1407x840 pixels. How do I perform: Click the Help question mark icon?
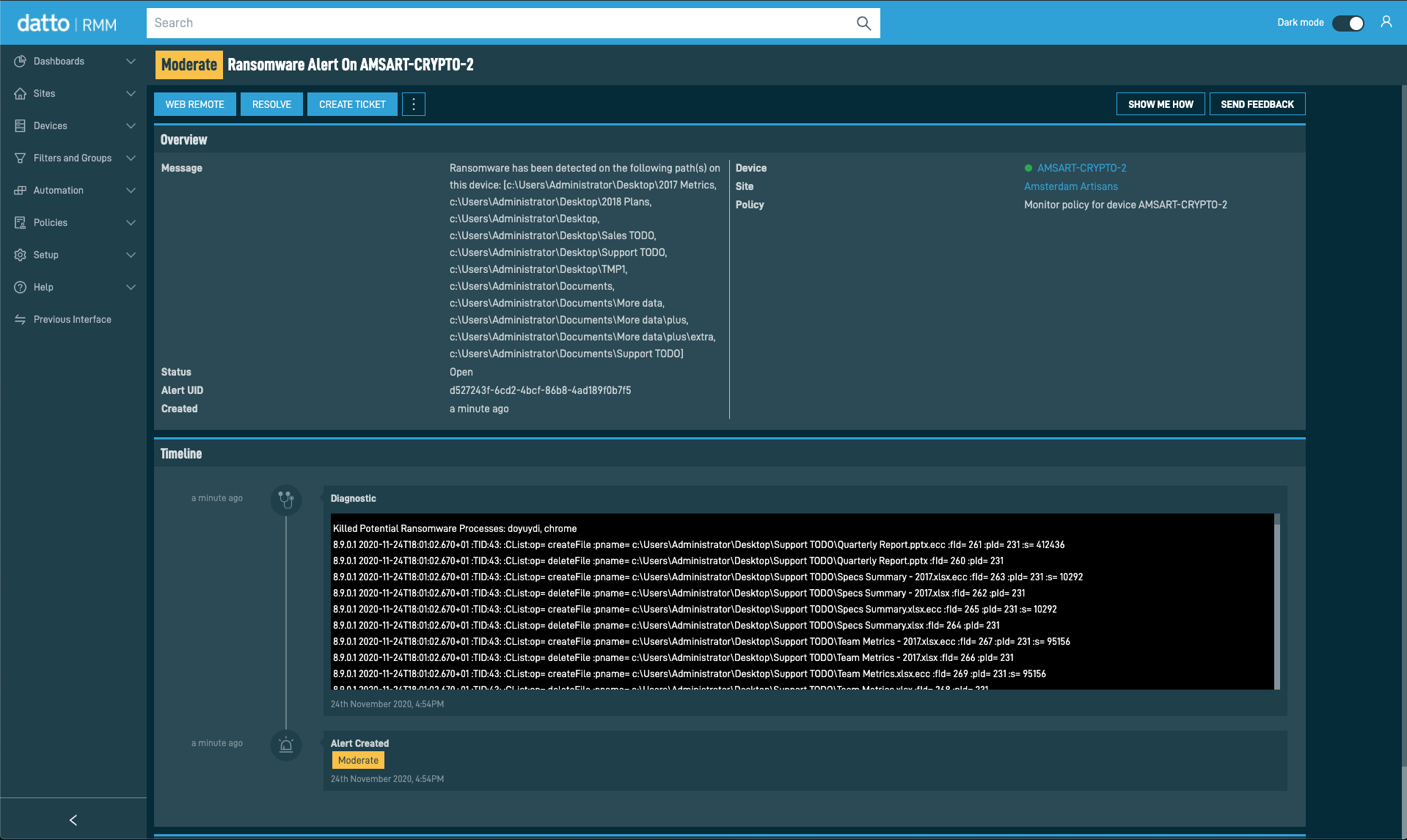tap(21, 287)
